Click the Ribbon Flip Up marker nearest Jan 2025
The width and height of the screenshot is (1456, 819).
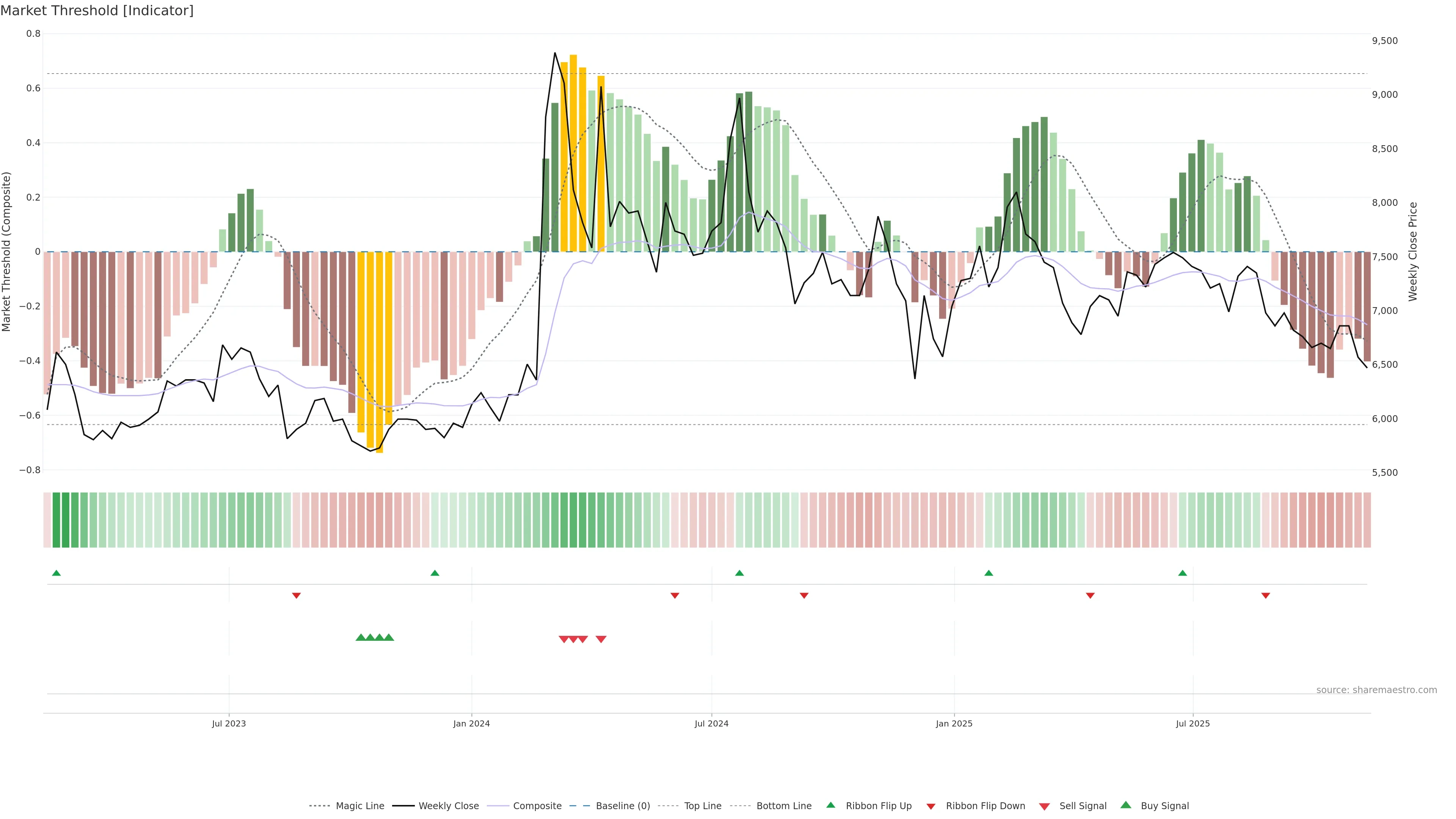tap(988, 573)
